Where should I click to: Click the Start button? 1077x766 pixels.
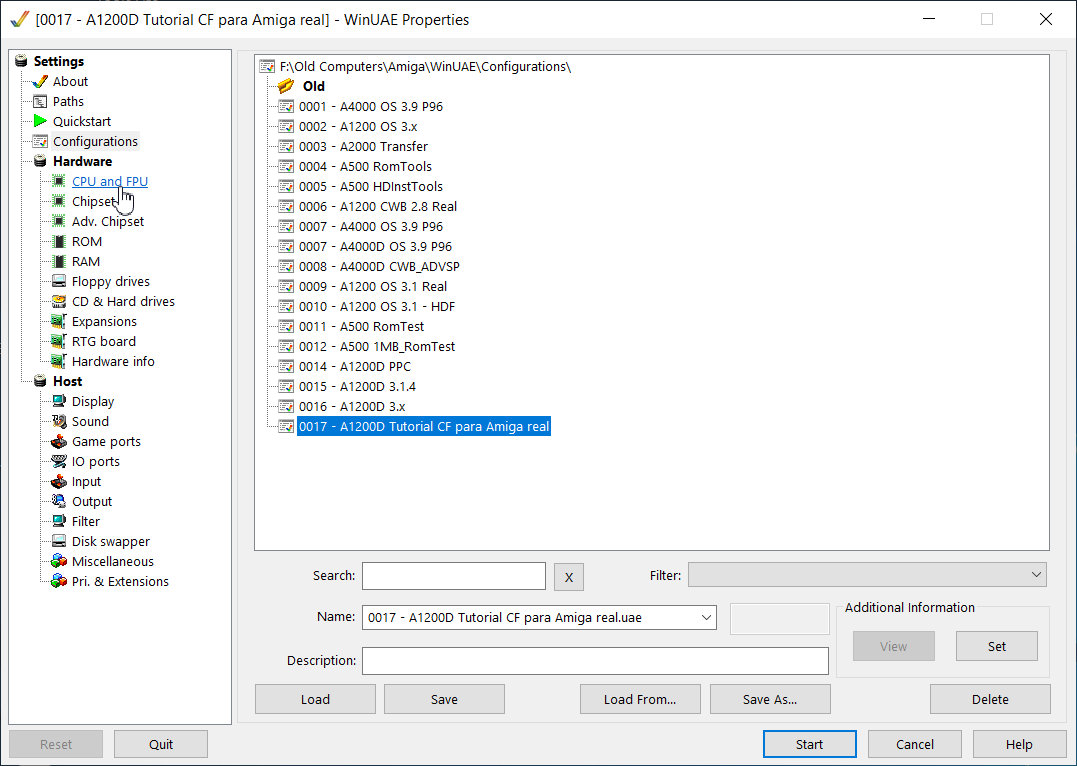click(x=810, y=744)
